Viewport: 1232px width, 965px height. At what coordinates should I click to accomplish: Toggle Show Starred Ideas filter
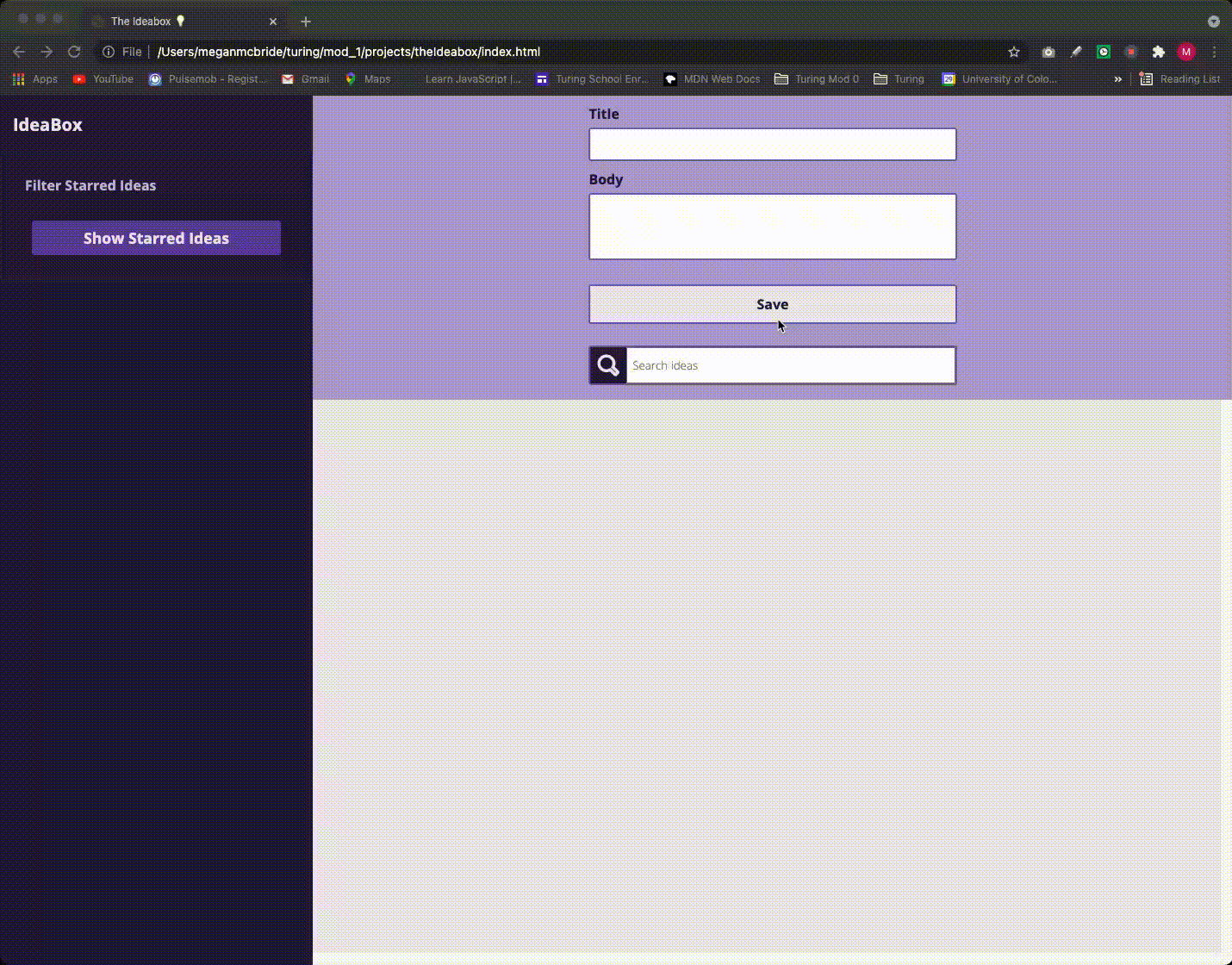click(156, 238)
